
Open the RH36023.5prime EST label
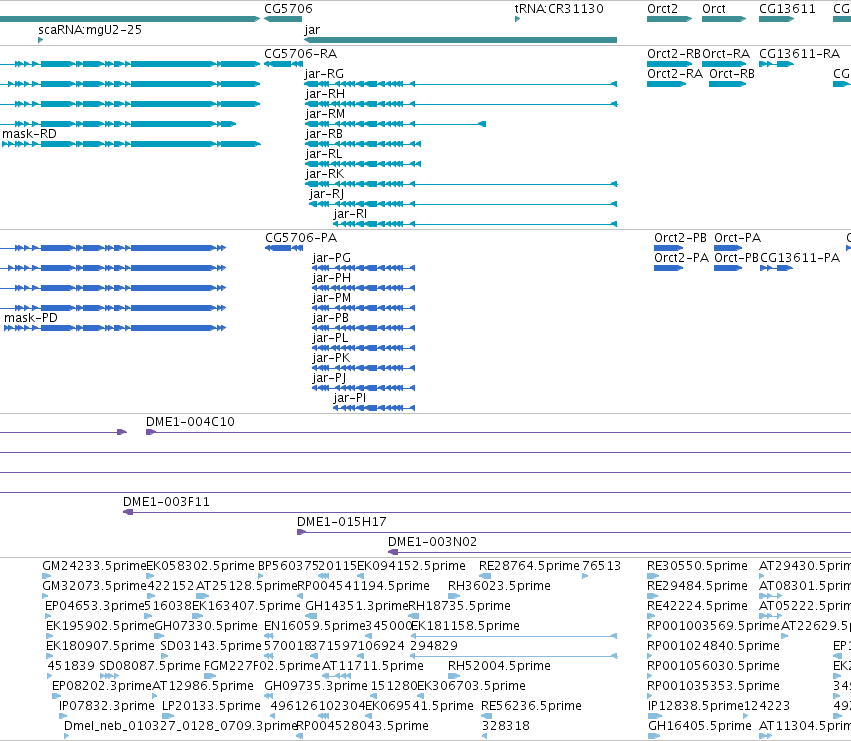coord(499,586)
